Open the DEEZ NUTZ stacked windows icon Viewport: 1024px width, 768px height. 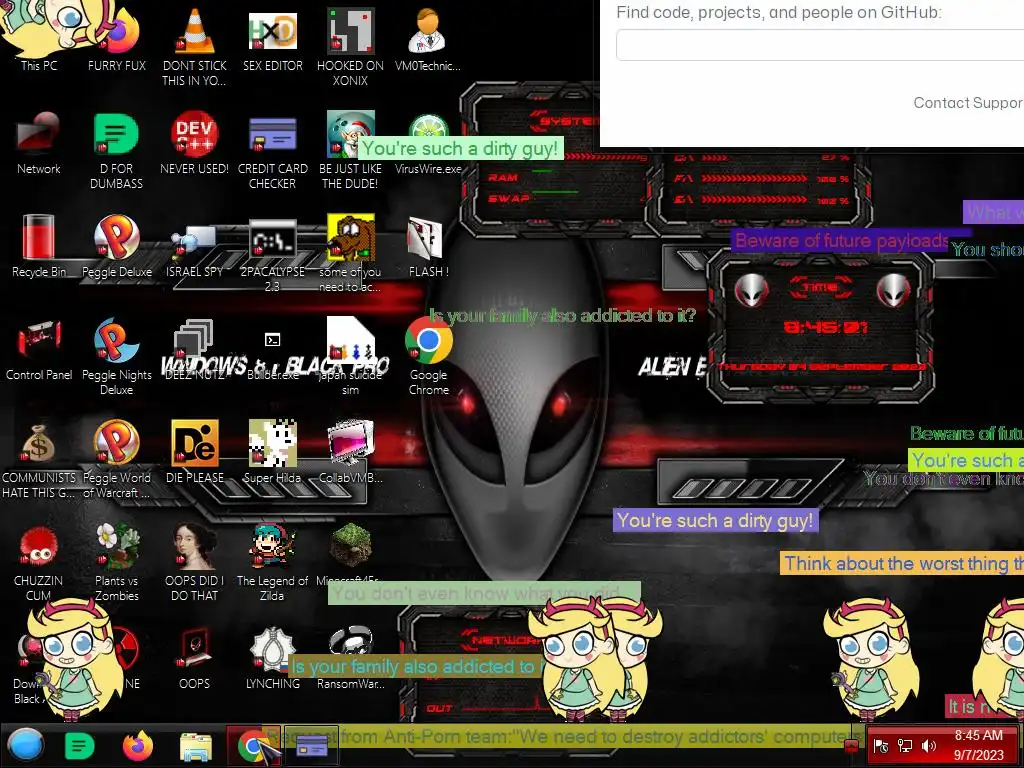tap(195, 350)
